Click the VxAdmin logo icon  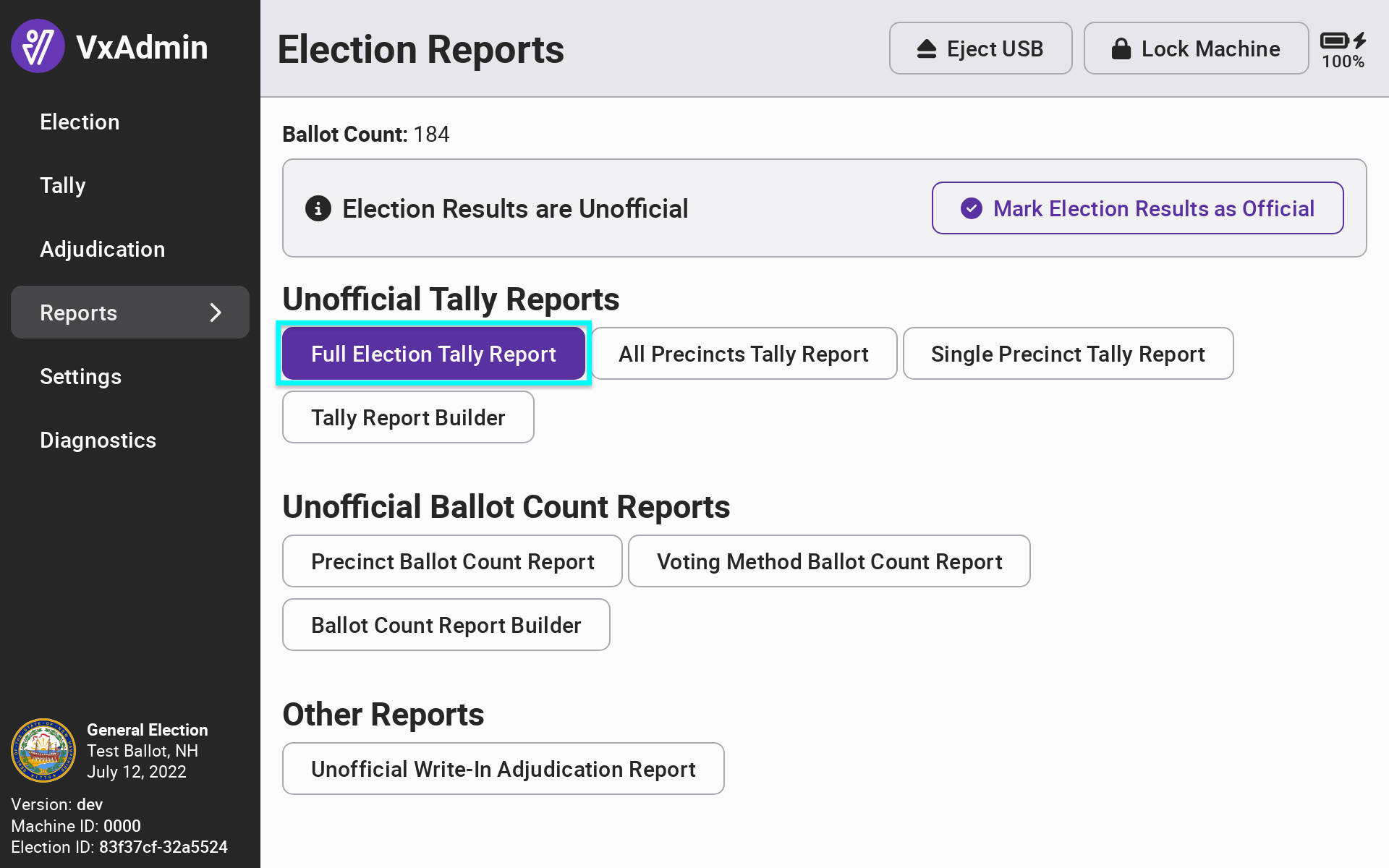tap(38, 47)
